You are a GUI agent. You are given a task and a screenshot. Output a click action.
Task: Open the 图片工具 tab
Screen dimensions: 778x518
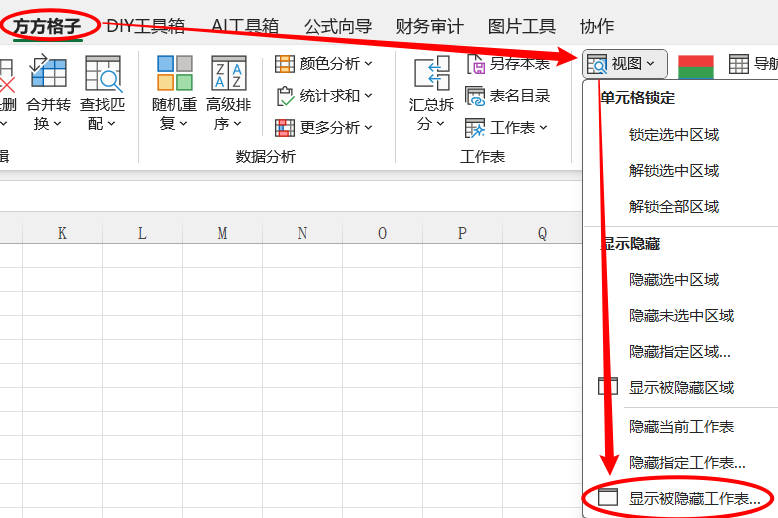point(521,26)
